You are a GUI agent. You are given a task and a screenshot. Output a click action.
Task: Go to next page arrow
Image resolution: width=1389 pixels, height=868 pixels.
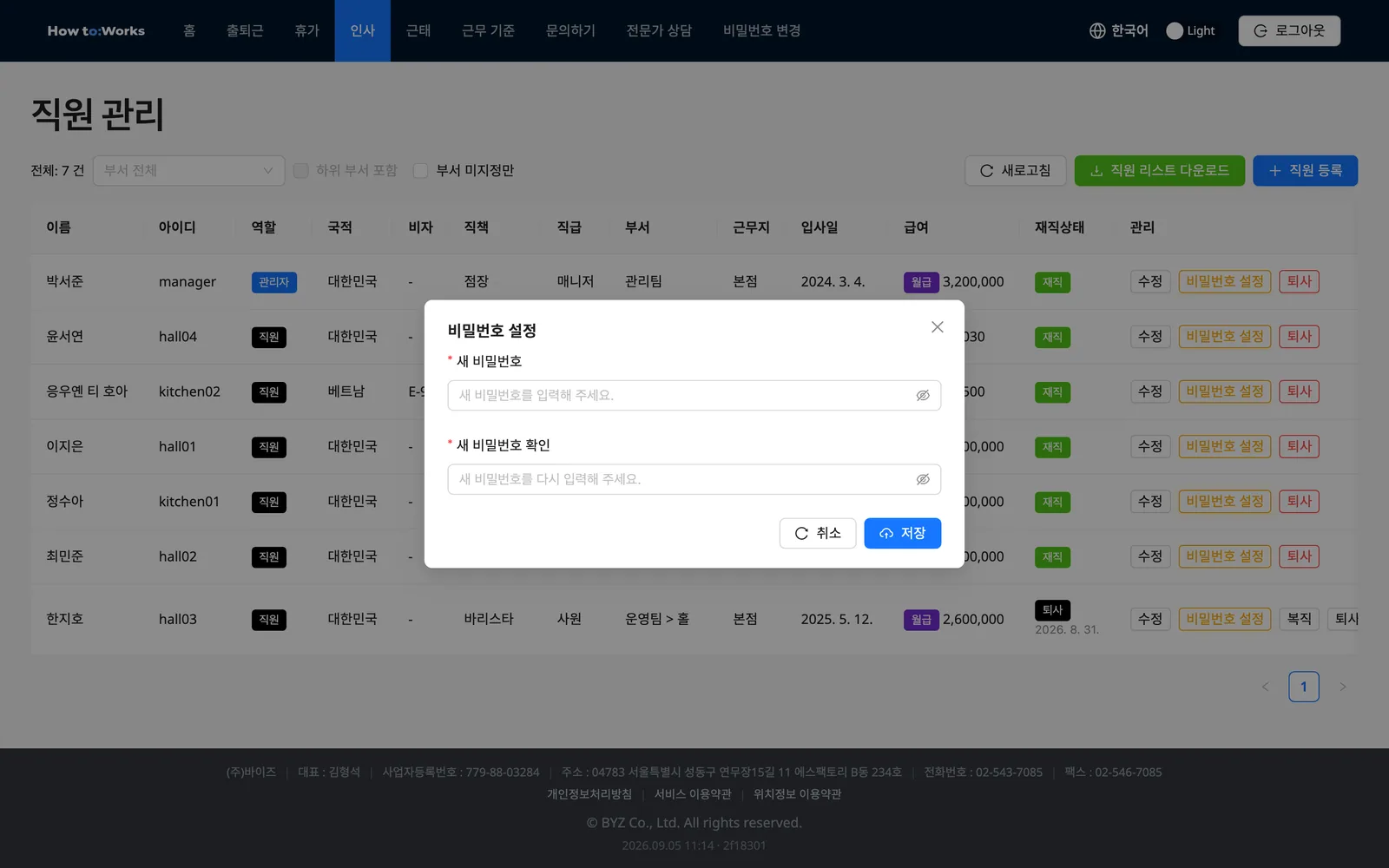1342,687
